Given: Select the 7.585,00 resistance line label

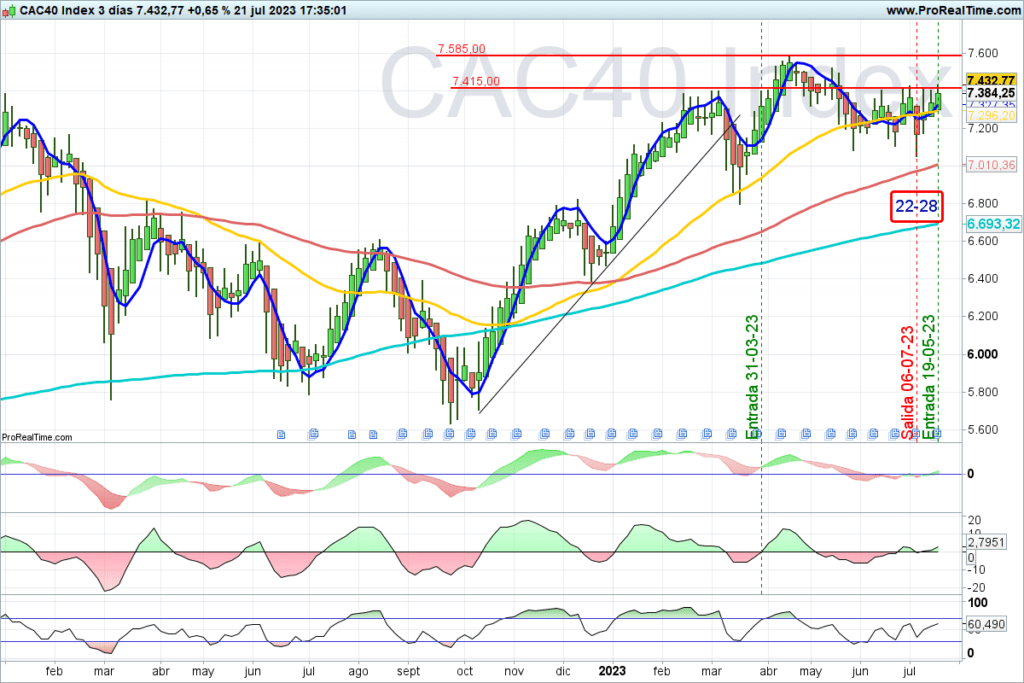Looking at the screenshot, I should click(462, 49).
